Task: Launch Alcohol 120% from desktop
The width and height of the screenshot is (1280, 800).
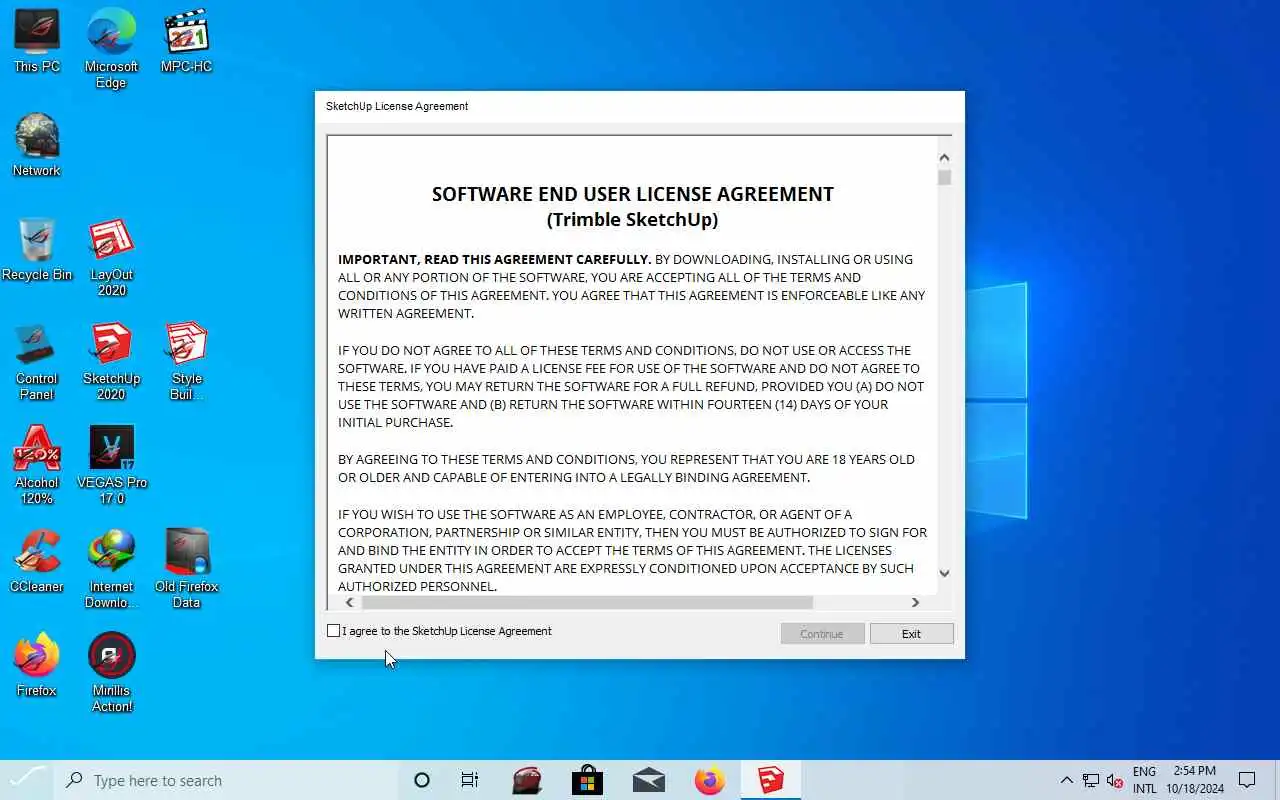Action: coord(37,465)
